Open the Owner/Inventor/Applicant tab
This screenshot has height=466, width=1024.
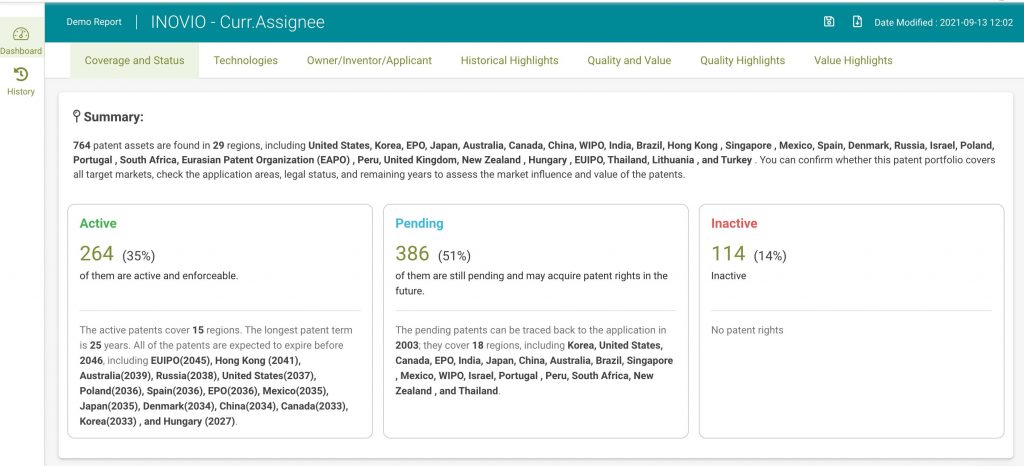tap(369, 60)
